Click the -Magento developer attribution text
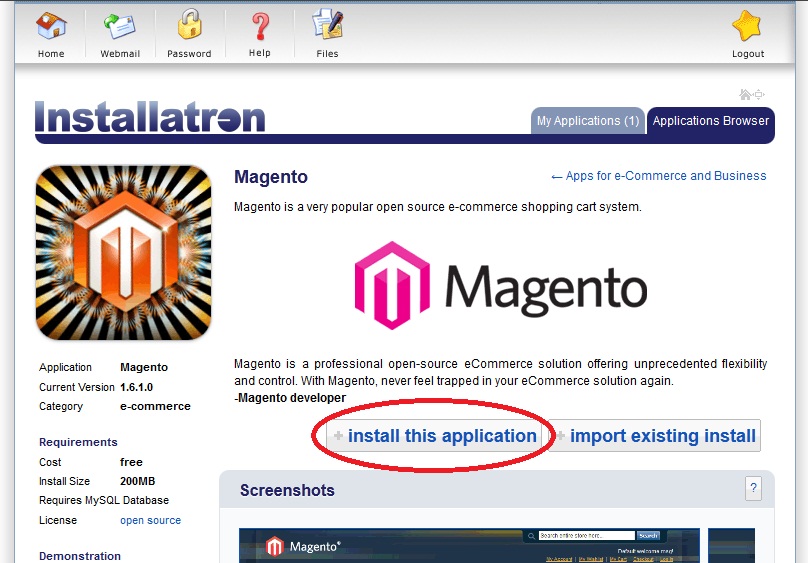The height and width of the screenshot is (563, 808). tap(290, 398)
